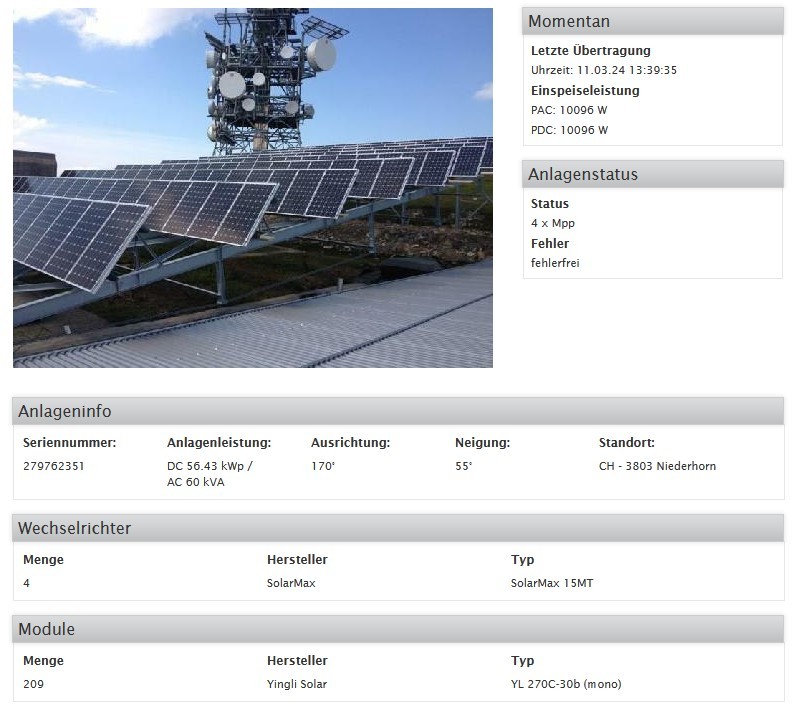794x712 pixels.
Task: Select the 170° Ausrichtung value
Action: 323,466
